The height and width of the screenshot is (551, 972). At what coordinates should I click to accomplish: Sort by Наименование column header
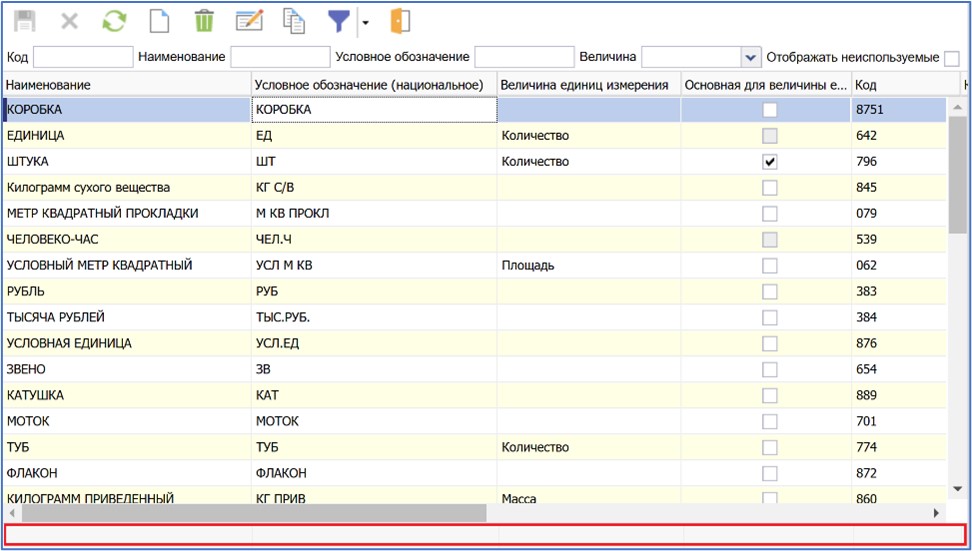tap(126, 85)
